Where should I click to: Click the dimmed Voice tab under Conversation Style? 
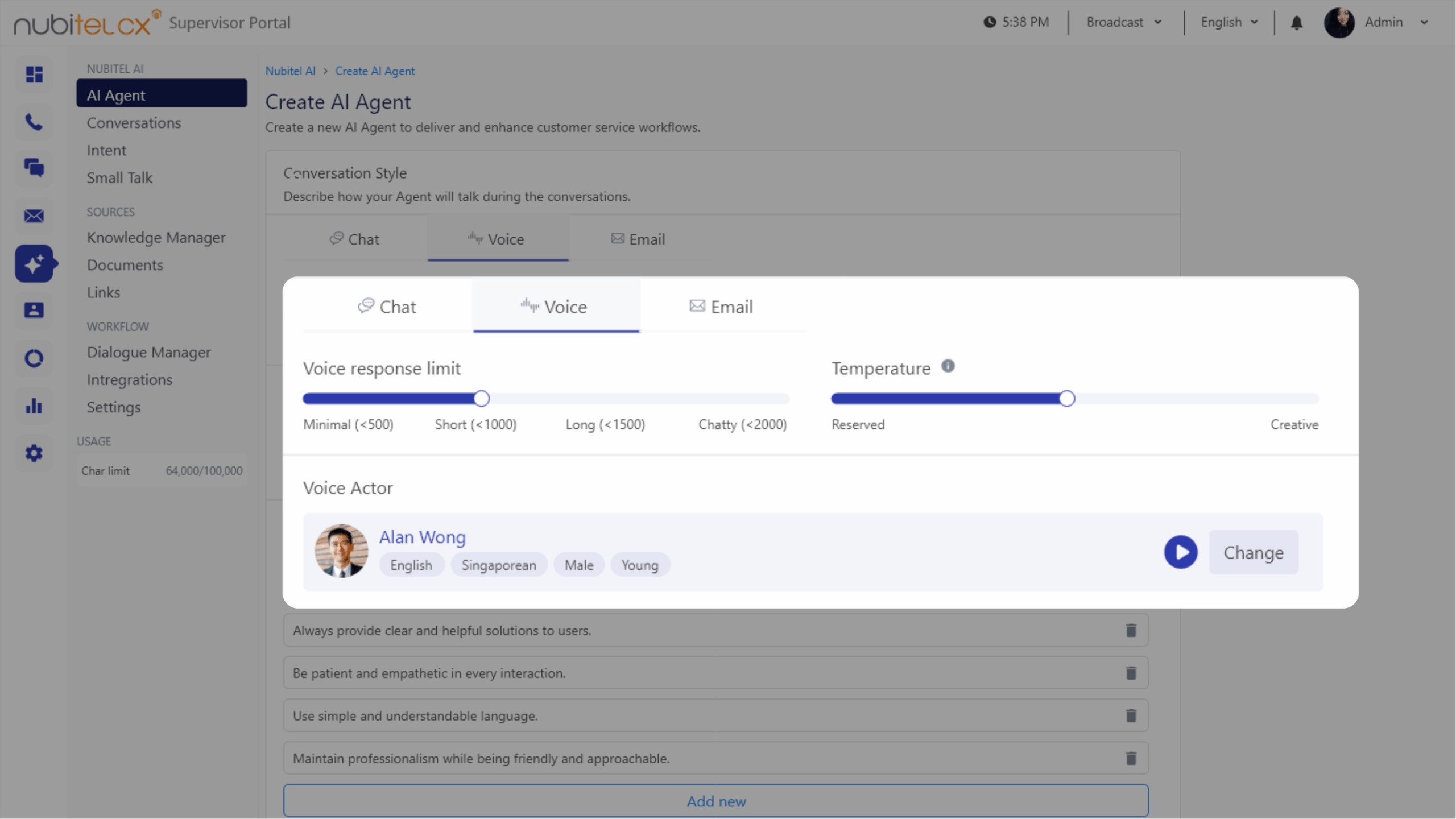pyautogui.click(x=498, y=239)
